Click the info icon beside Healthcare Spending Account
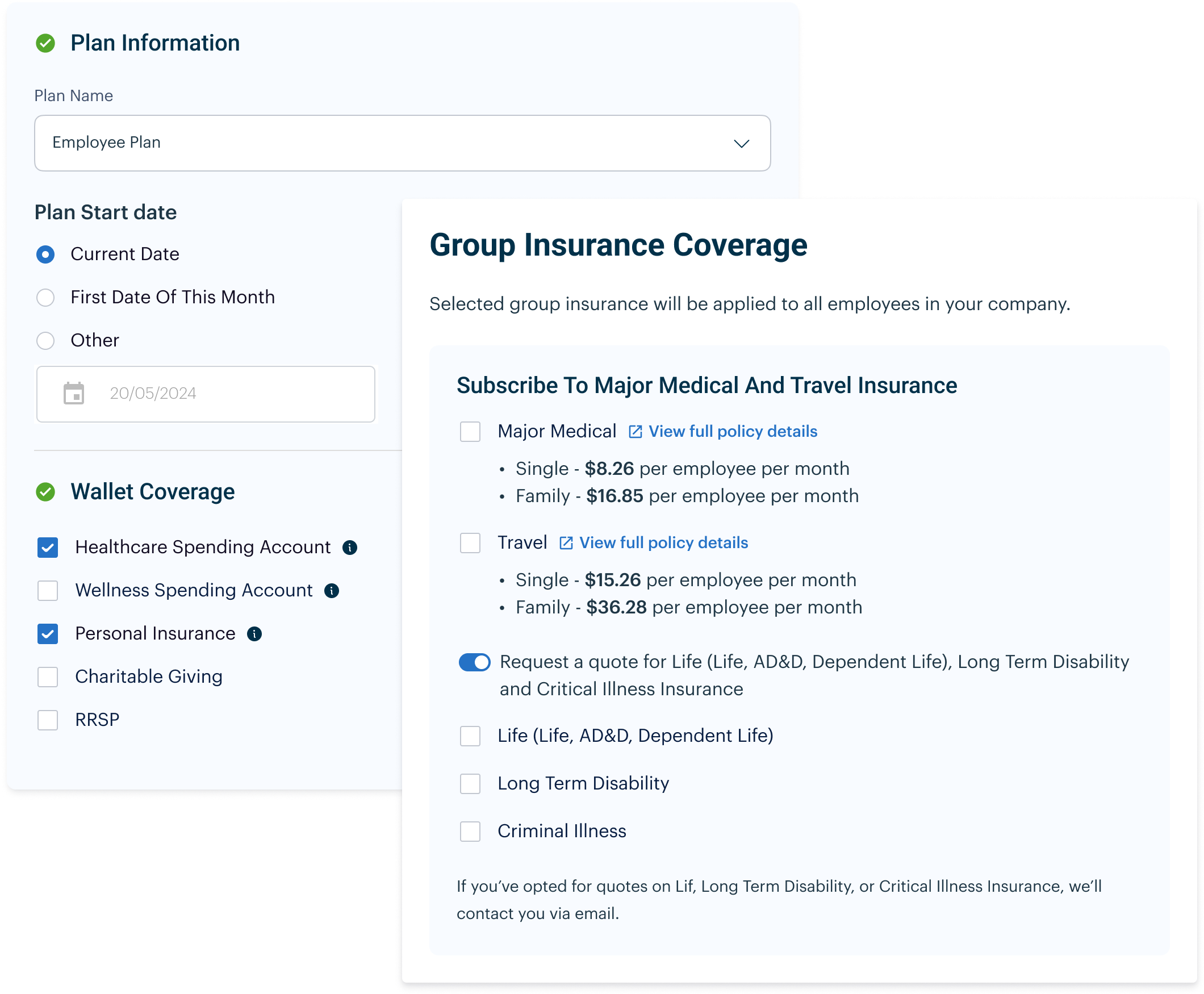This screenshot has height=994, width=1204. point(350,548)
